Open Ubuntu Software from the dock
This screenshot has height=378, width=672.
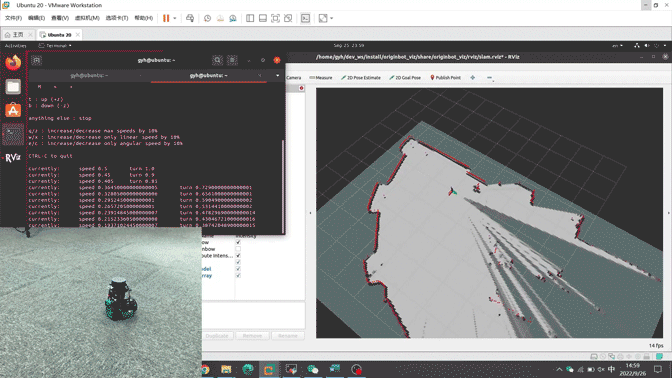pyautogui.click(x=13, y=110)
